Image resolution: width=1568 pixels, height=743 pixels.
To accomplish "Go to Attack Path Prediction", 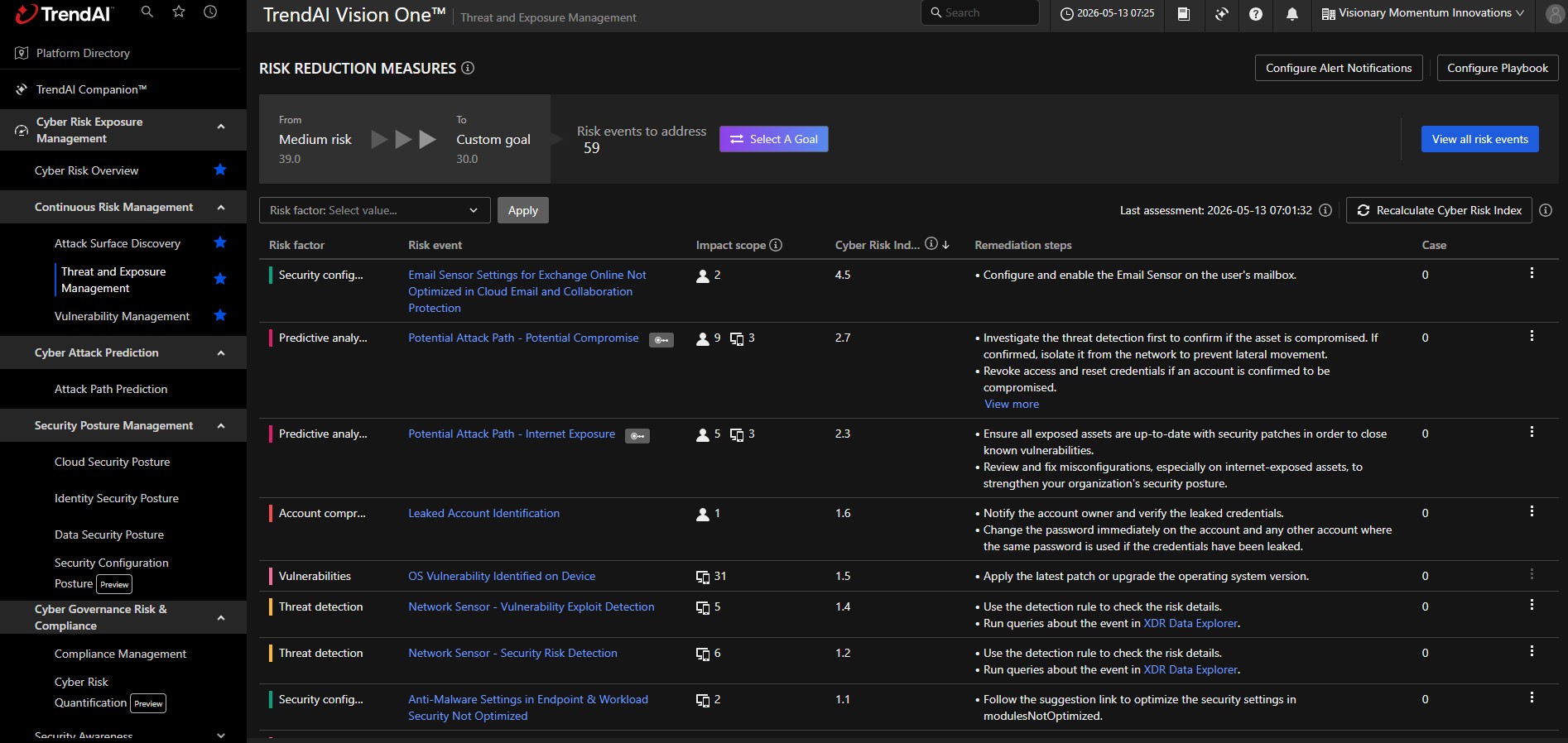I will pos(111,389).
